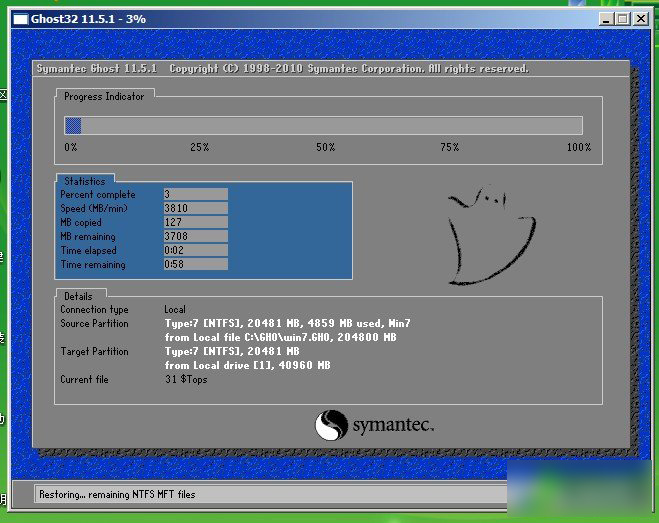Click the 100% progress scale label
Screen dimensions: 659x523
579,147
